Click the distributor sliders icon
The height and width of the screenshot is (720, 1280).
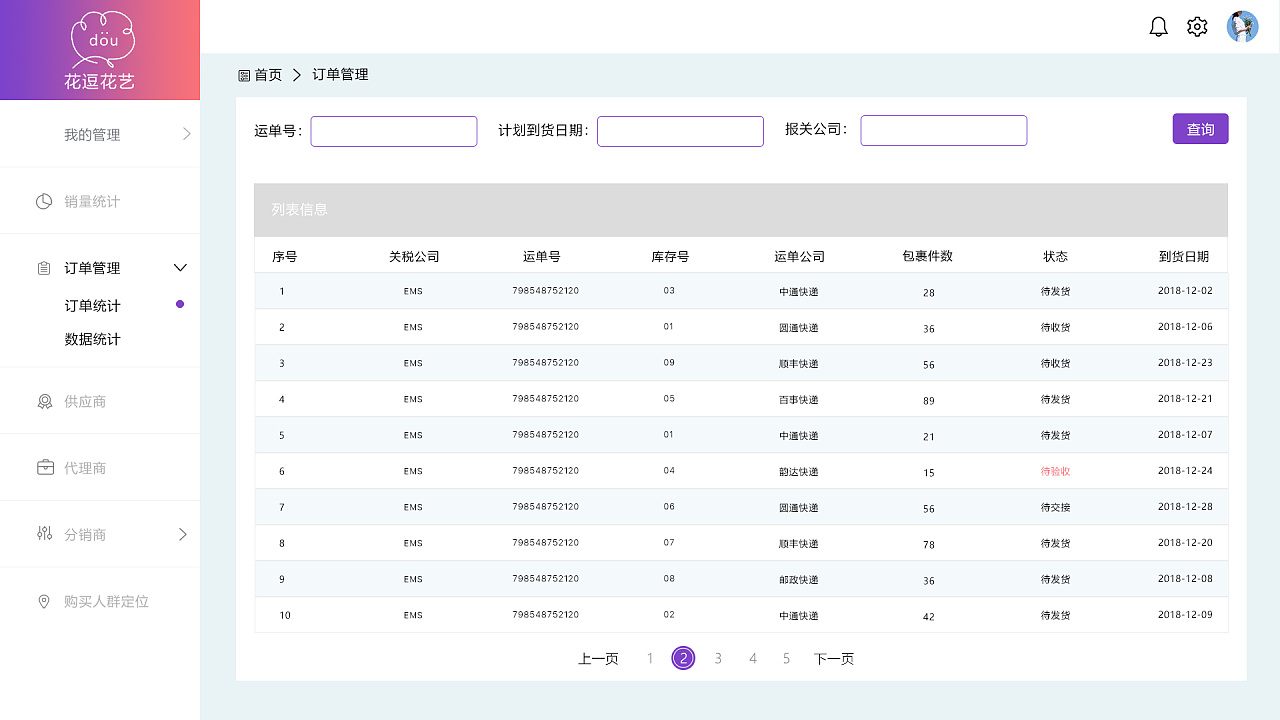pyautogui.click(x=44, y=534)
